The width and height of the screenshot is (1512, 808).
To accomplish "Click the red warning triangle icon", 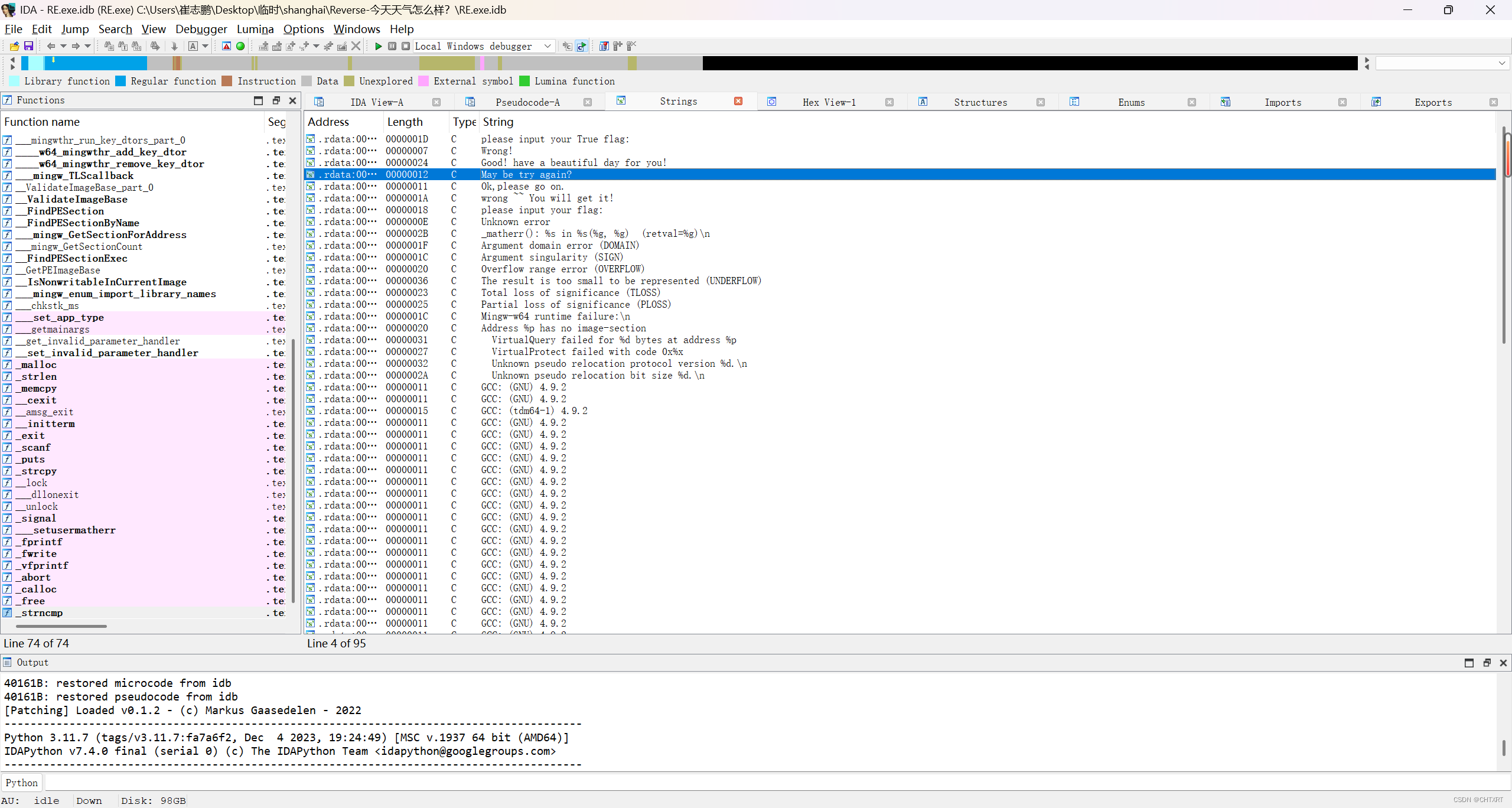I will tap(226, 46).
